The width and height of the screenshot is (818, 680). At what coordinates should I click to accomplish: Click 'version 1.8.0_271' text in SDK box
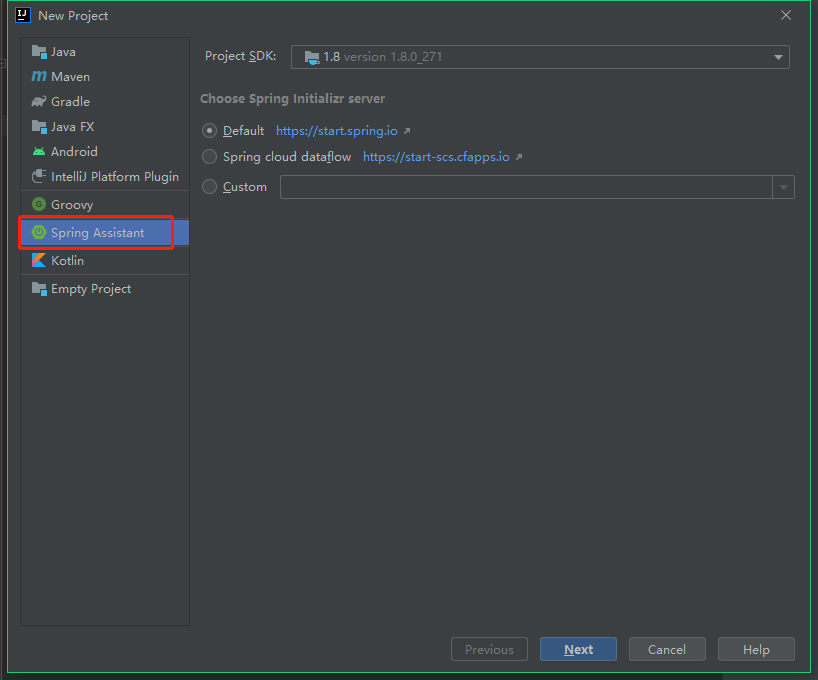(x=393, y=57)
